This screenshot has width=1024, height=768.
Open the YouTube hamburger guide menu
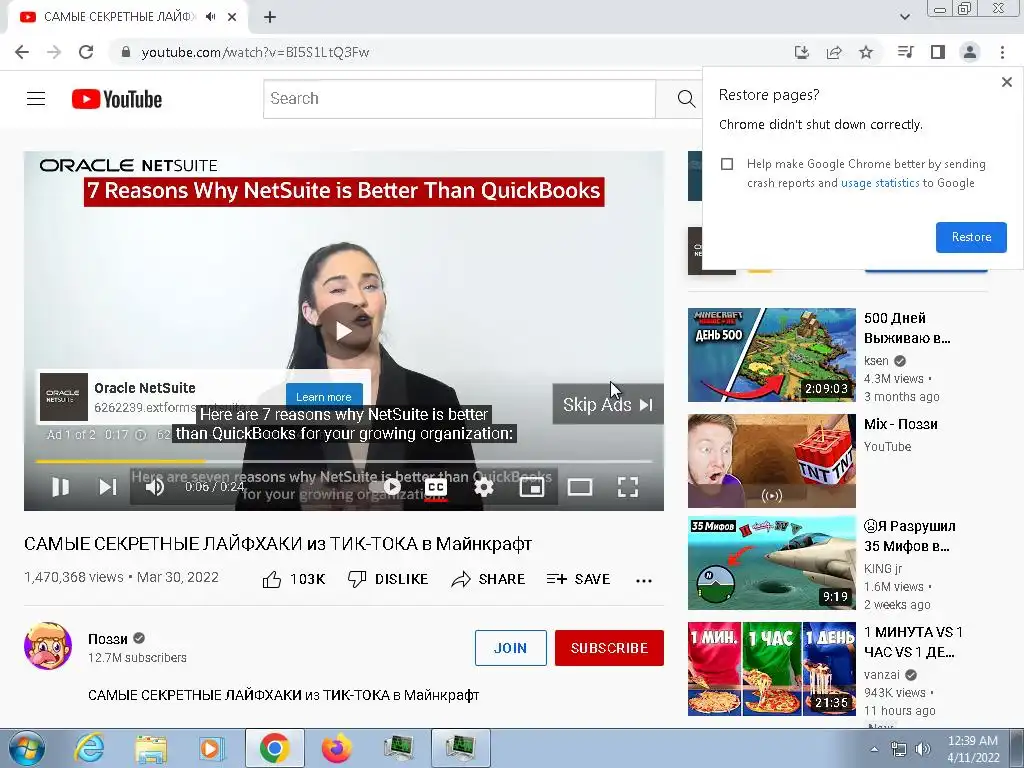(x=36, y=99)
